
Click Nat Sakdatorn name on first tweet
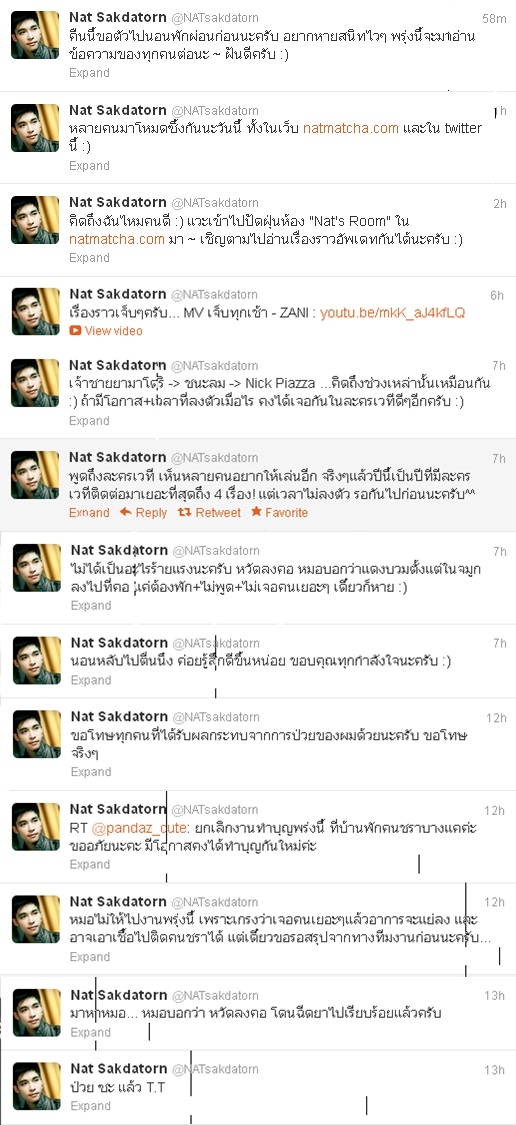click(x=117, y=17)
